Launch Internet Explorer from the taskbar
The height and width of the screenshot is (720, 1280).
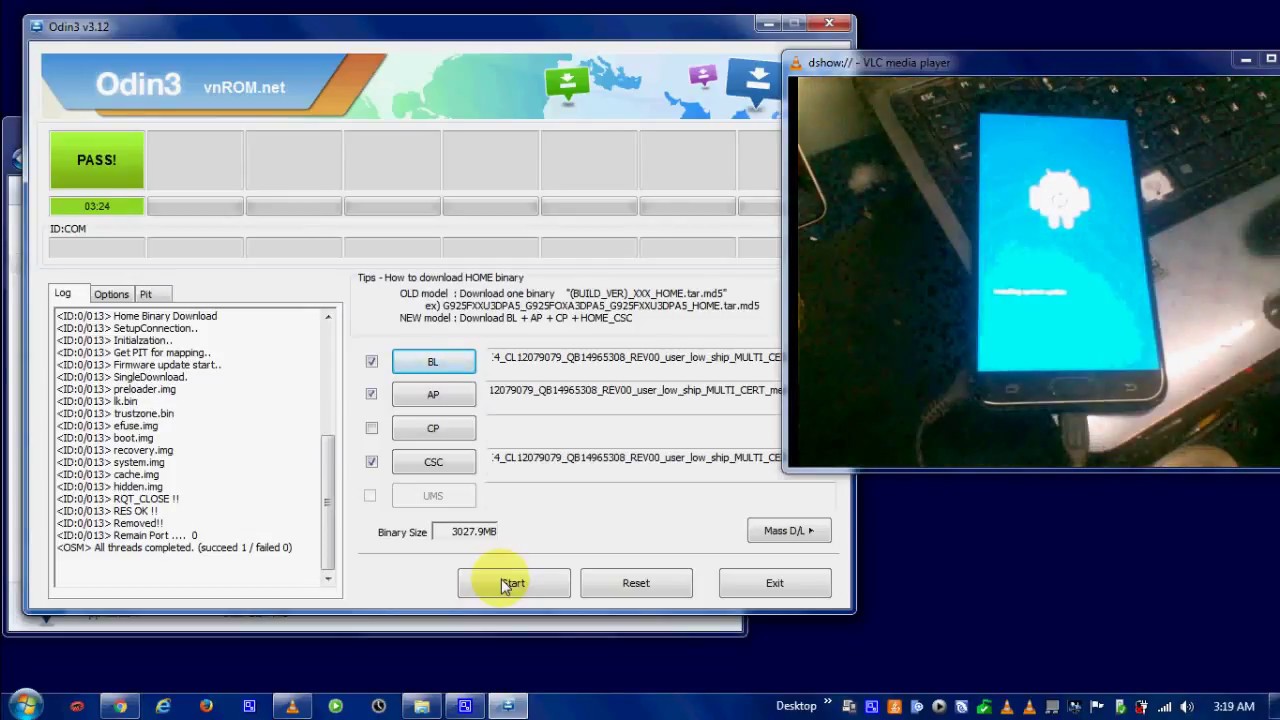[x=163, y=707]
